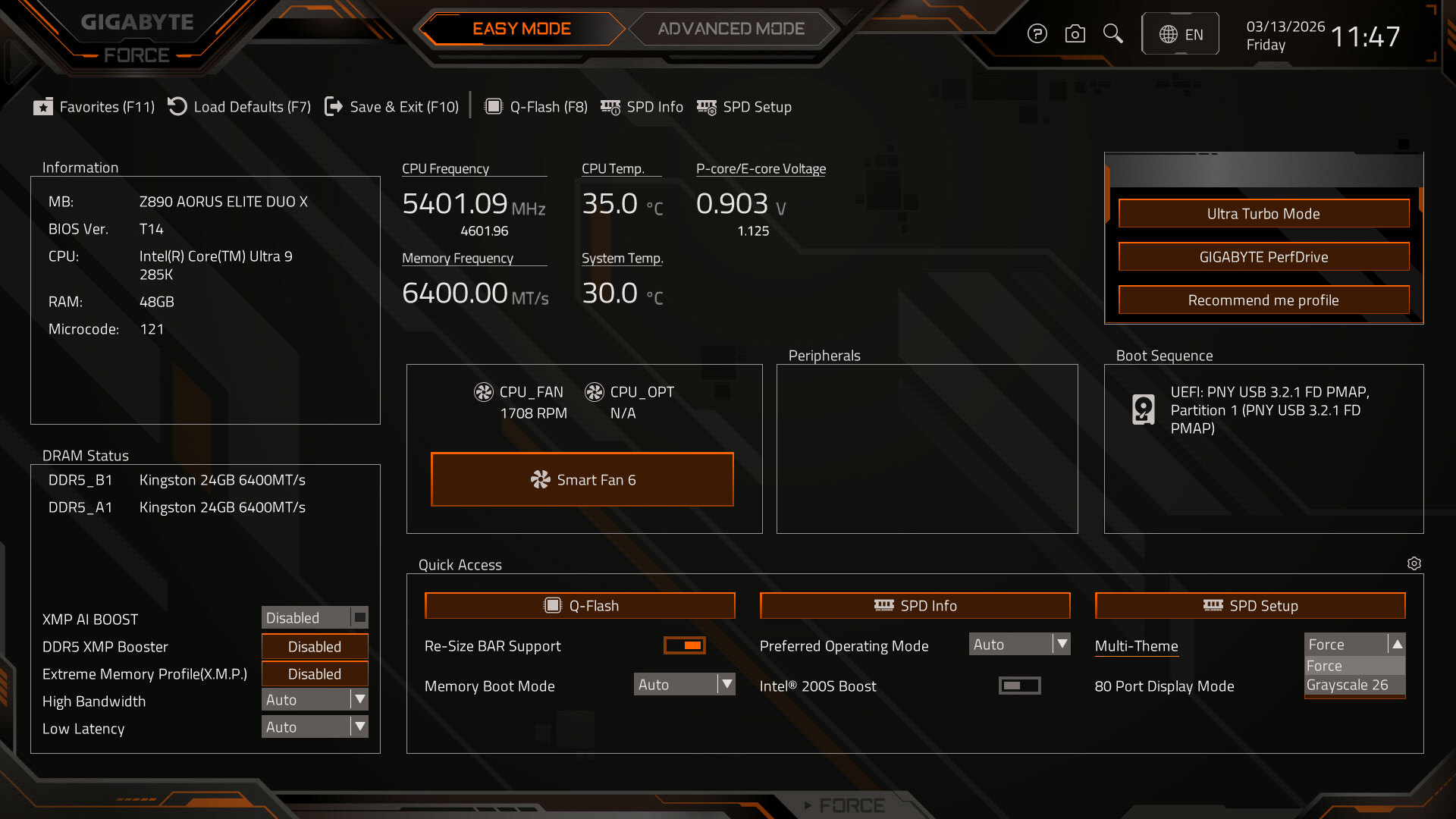Toggle the Re-Size BAR Support switch
1456x819 pixels.
684,645
